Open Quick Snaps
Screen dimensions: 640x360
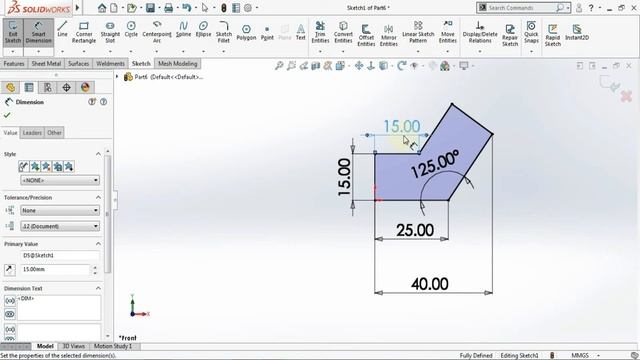pos(531,32)
